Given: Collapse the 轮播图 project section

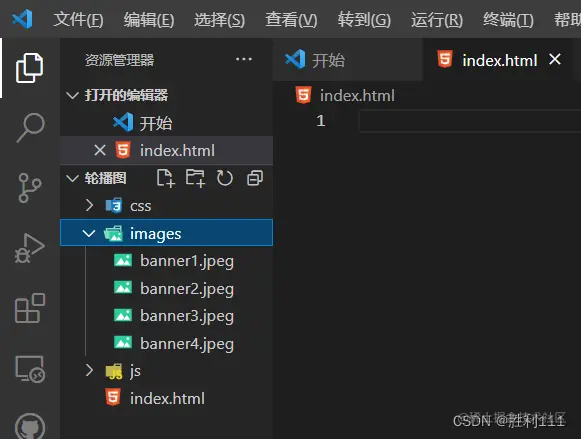Looking at the screenshot, I should pyautogui.click(x=72, y=178).
